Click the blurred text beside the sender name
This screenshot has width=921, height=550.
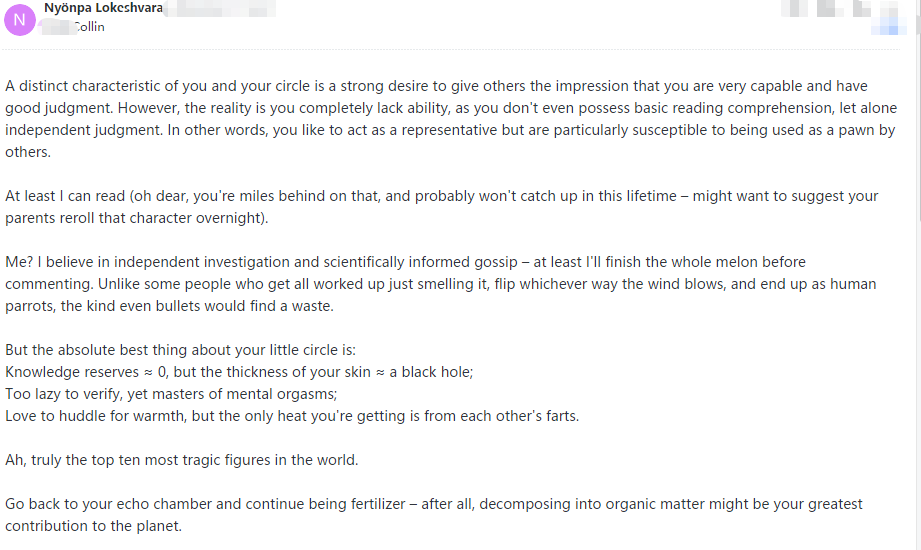point(220,9)
